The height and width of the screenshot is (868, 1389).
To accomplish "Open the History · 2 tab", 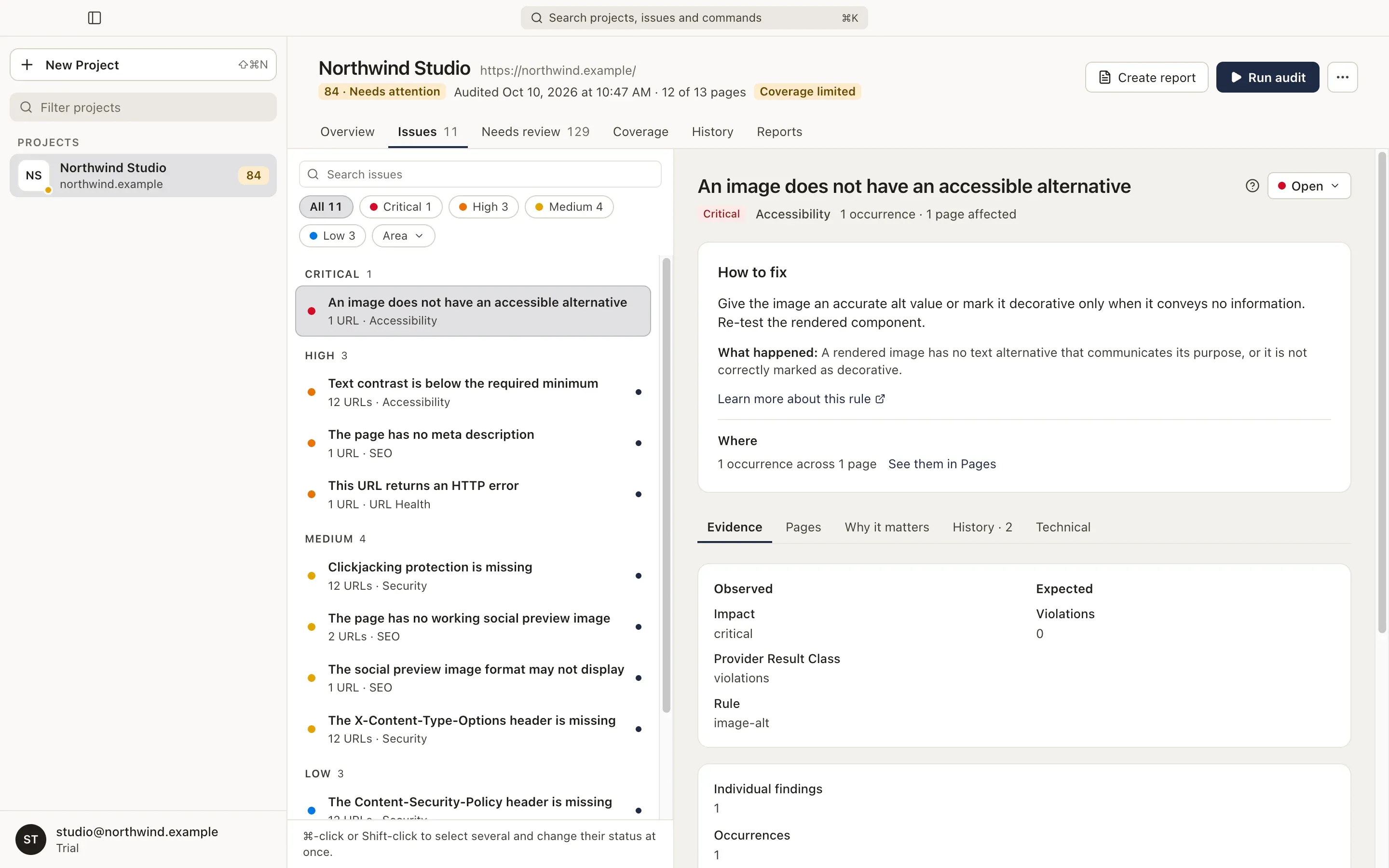I will 982,527.
